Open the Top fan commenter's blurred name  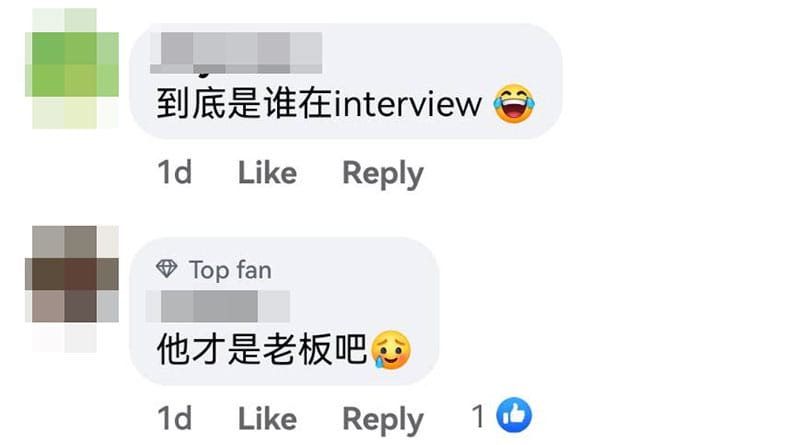(218, 306)
